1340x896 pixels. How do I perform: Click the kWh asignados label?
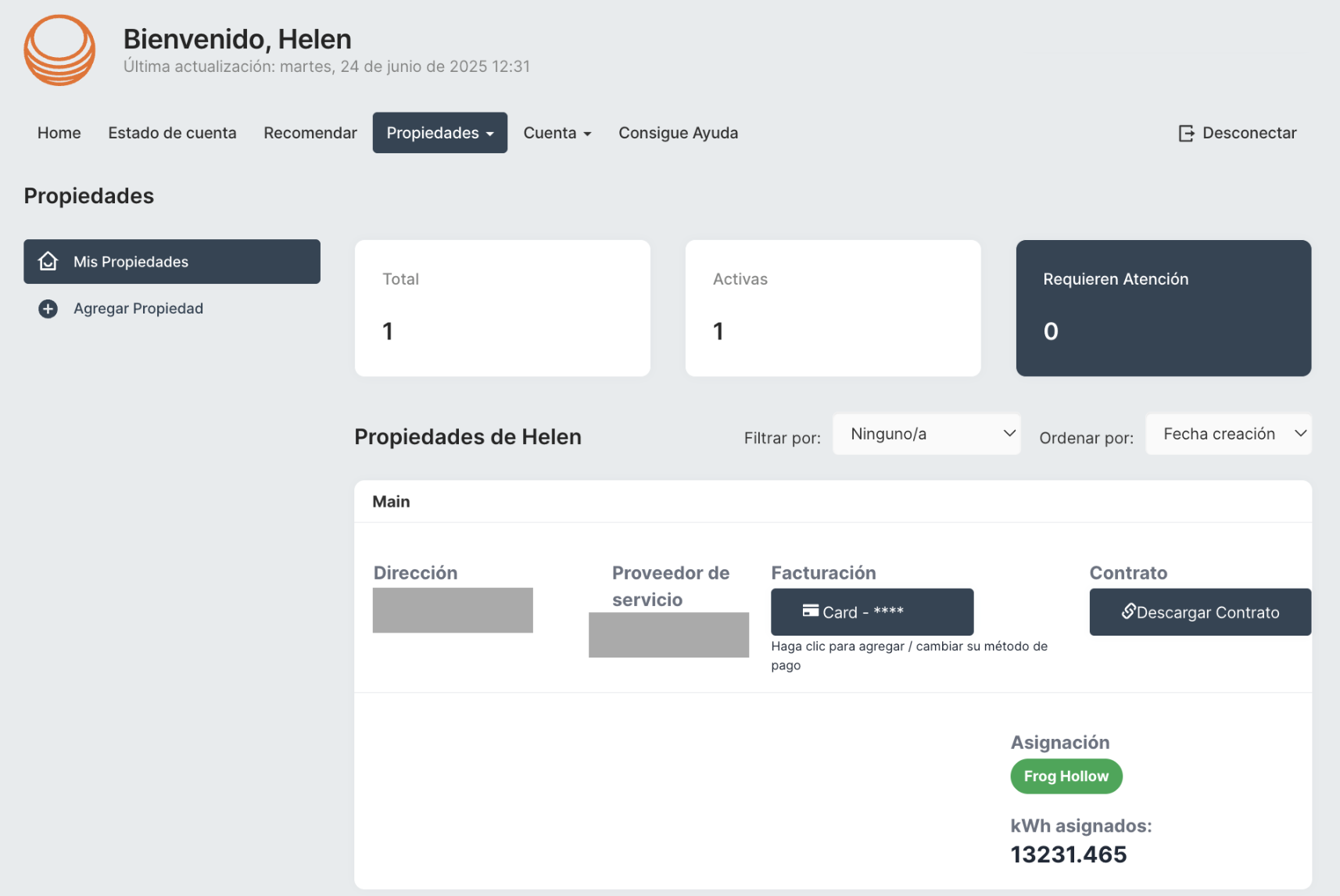click(1081, 826)
